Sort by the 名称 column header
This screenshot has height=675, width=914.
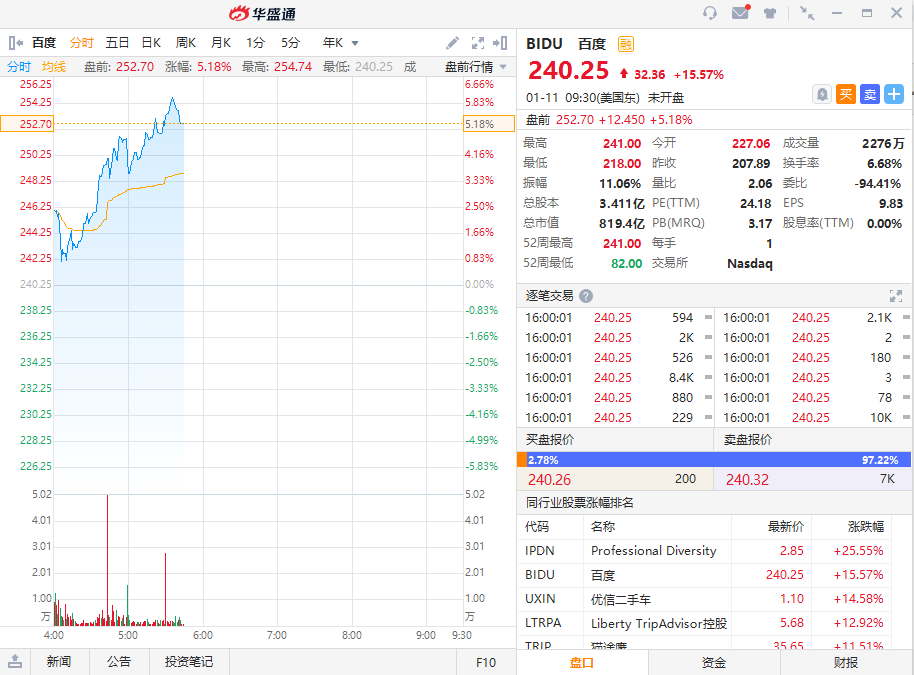tap(603, 527)
